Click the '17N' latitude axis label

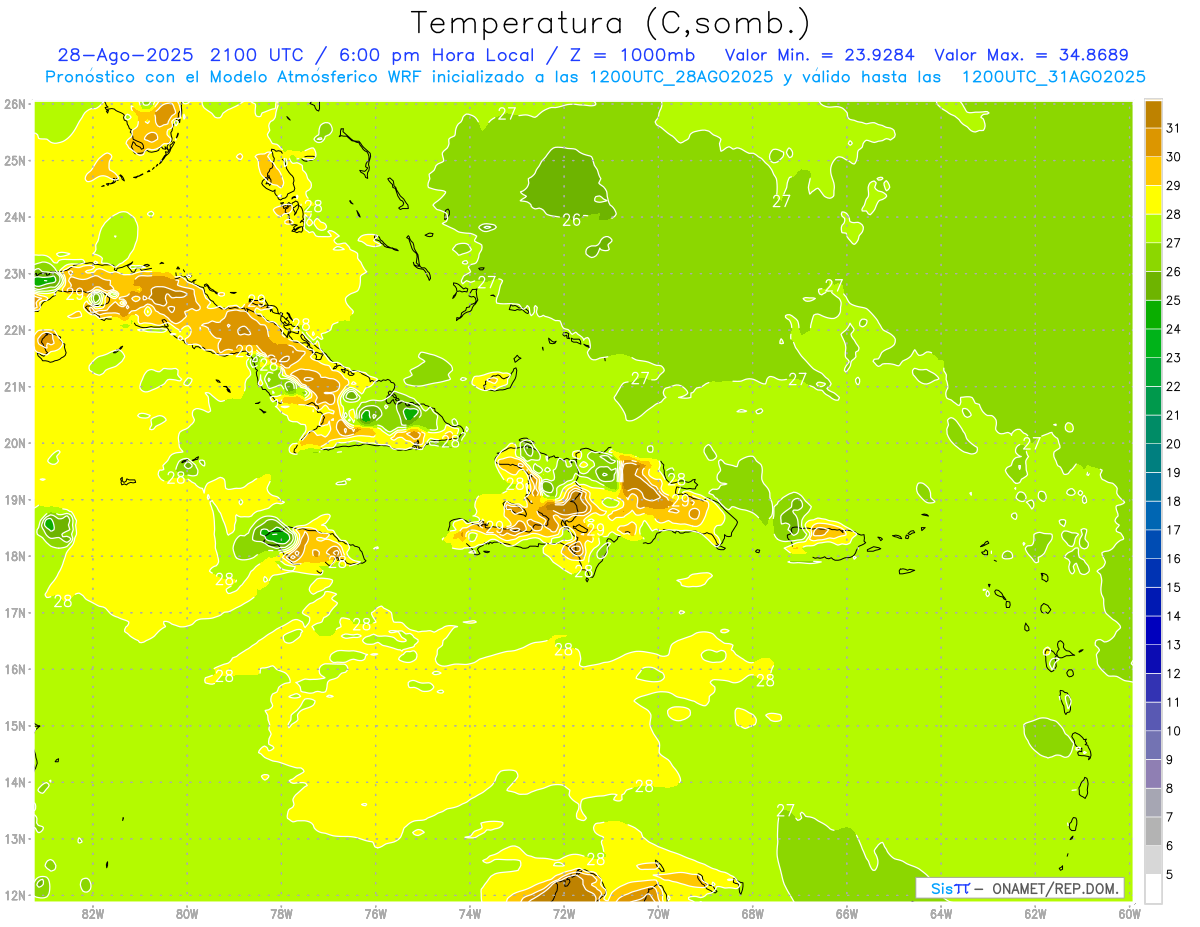point(15,613)
